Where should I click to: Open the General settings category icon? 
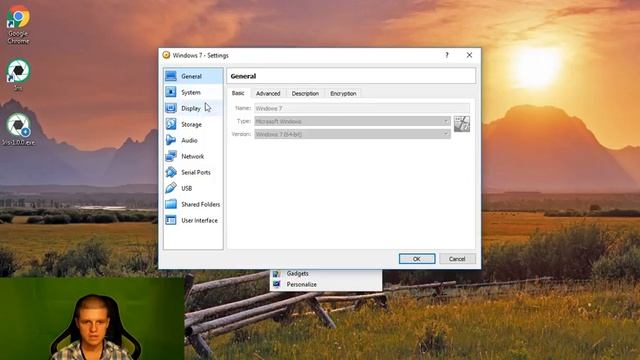(x=171, y=76)
